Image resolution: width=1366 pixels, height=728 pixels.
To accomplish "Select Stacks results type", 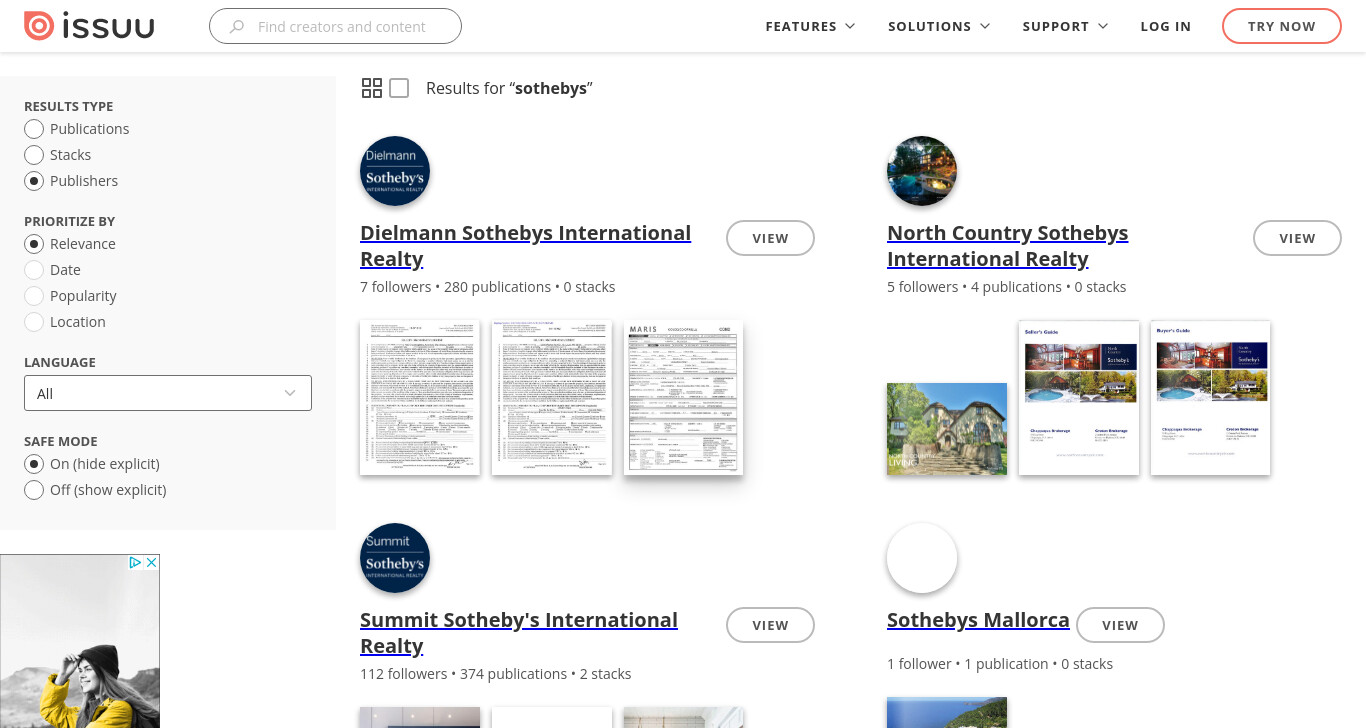I will (x=34, y=155).
